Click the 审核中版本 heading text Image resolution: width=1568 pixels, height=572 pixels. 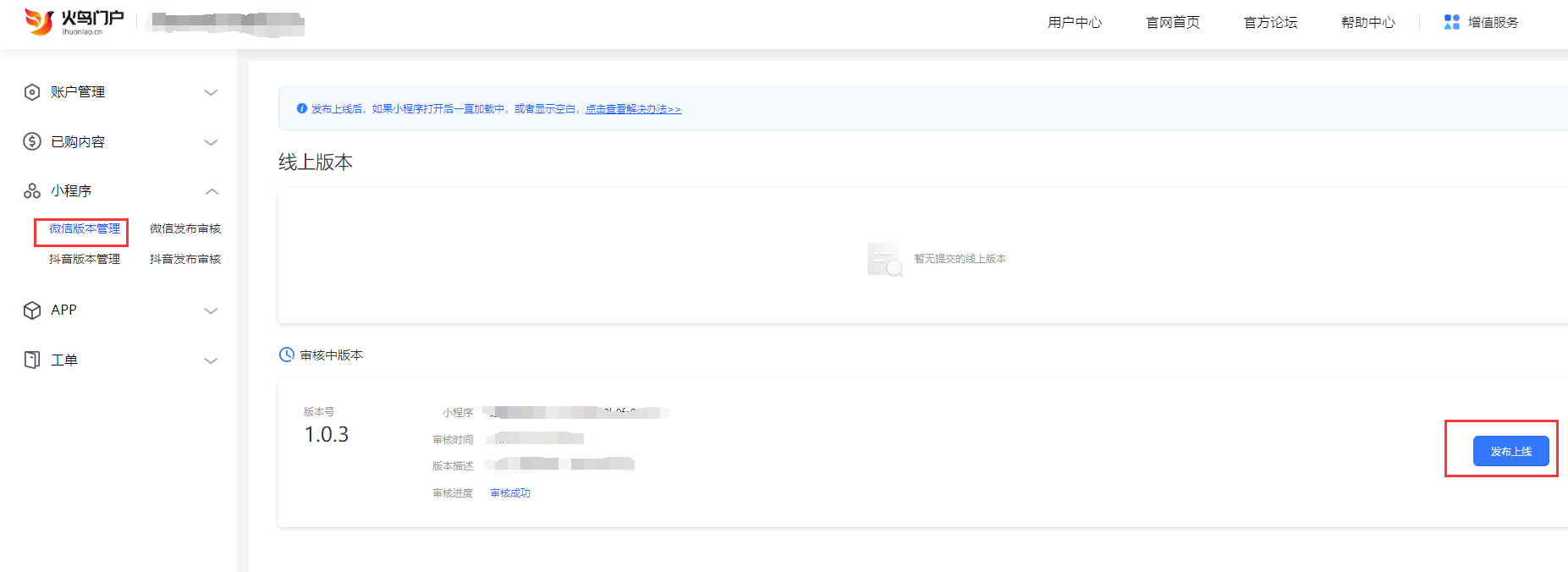point(332,355)
